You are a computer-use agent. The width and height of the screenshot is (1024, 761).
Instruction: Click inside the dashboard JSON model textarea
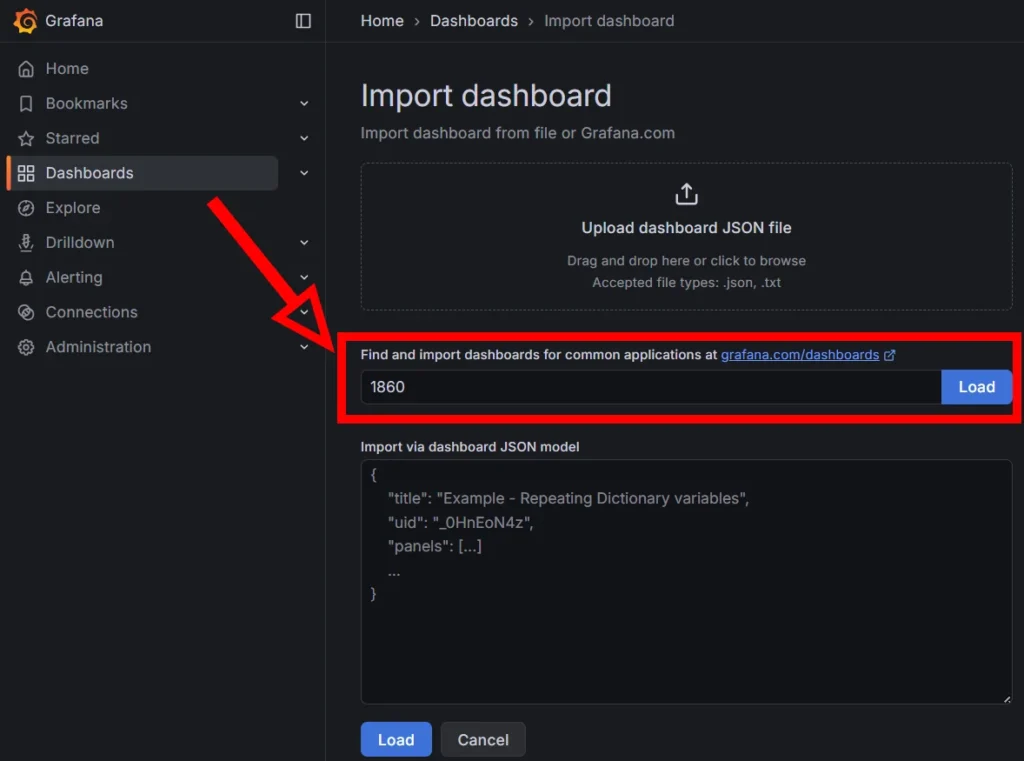(686, 620)
